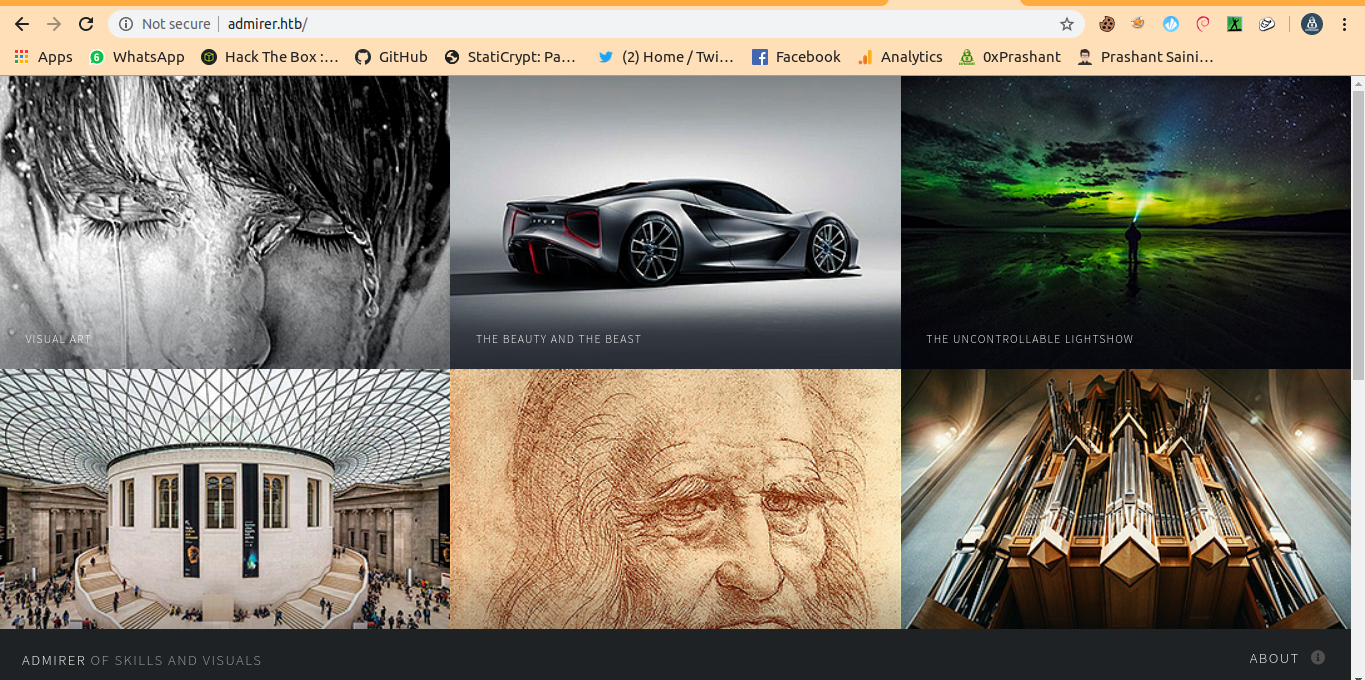Open the GitHub bookmark
The image size is (1365, 680).
click(x=391, y=57)
